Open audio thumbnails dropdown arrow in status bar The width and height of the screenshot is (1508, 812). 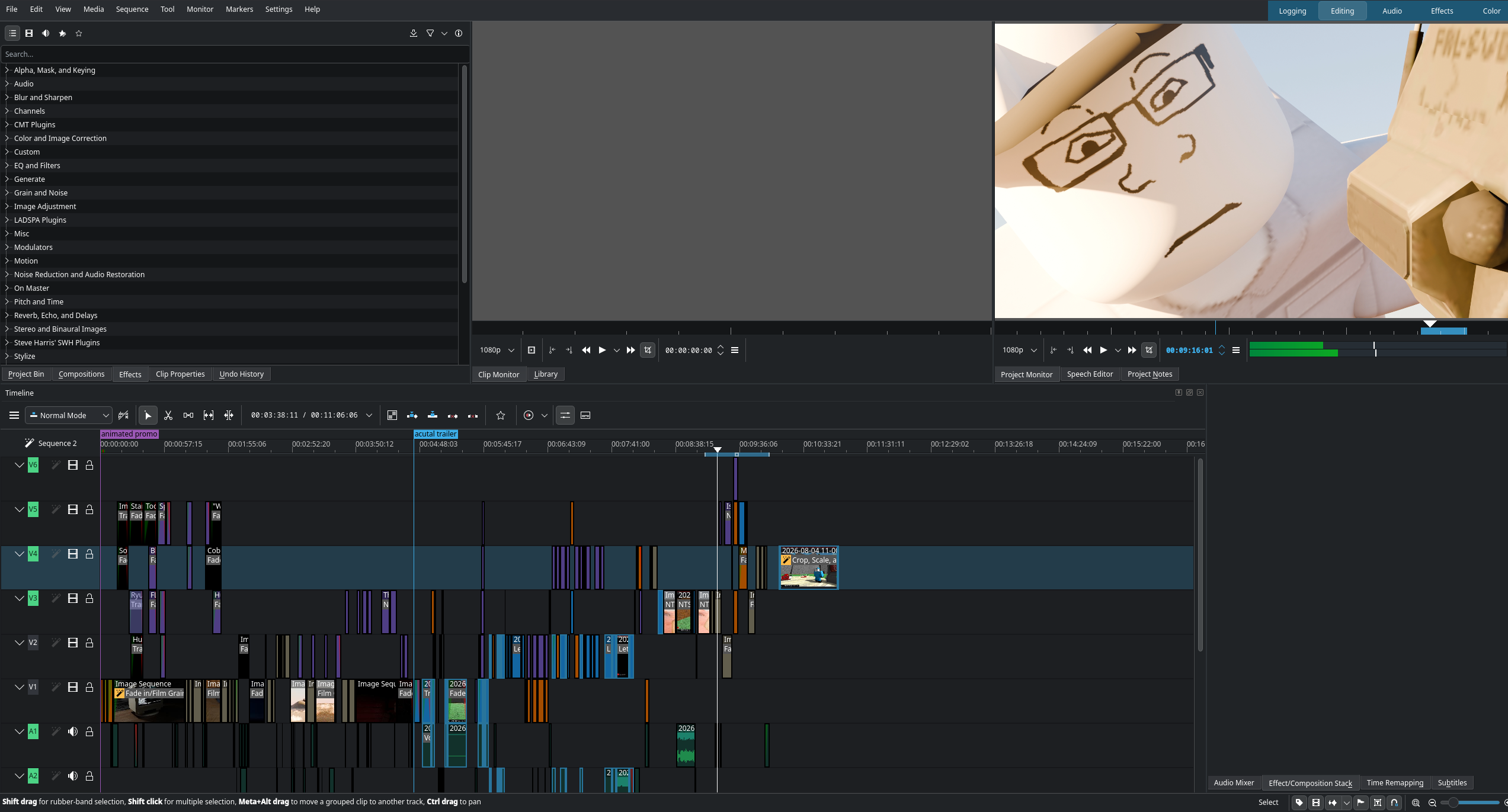click(1347, 803)
